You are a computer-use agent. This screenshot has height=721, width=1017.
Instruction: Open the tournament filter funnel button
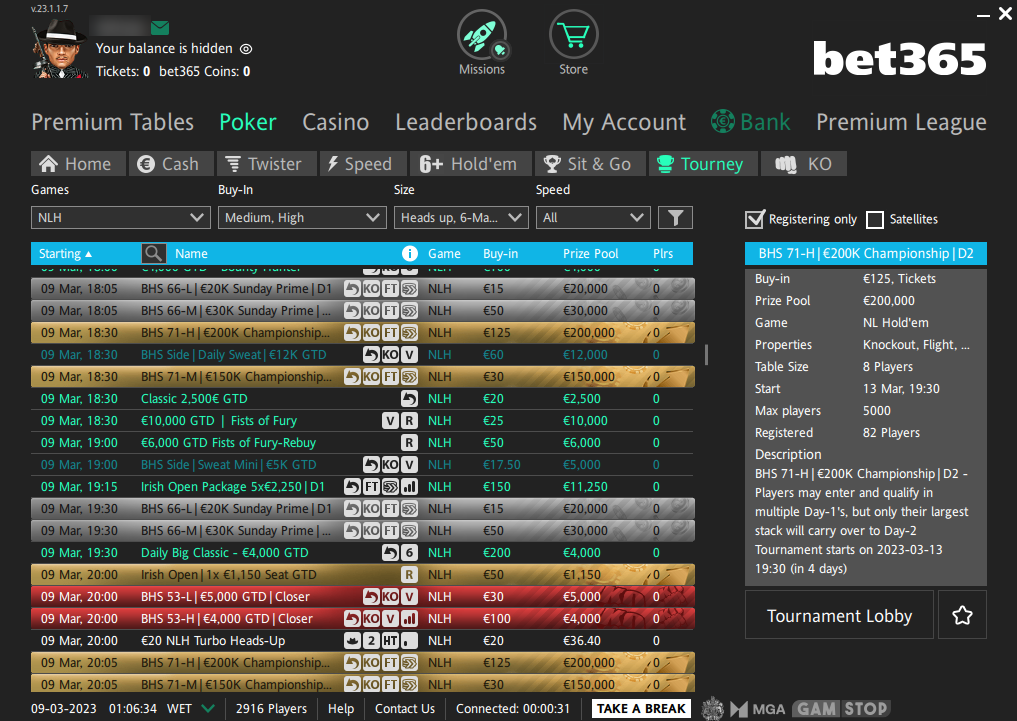(675, 218)
